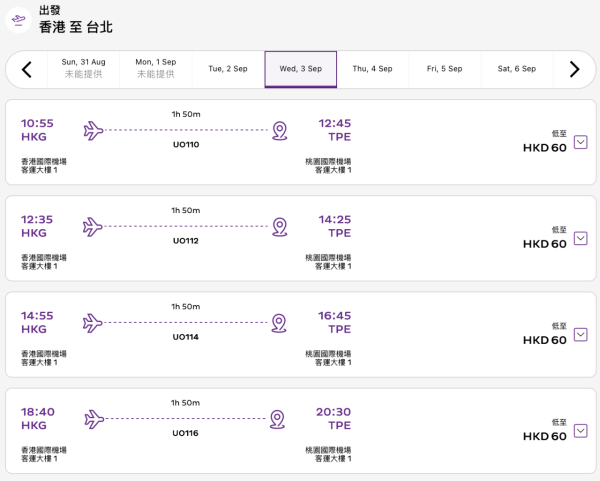600x481 pixels.
Task: Click the airplane icon for flight UO116
Action: tap(94, 419)
